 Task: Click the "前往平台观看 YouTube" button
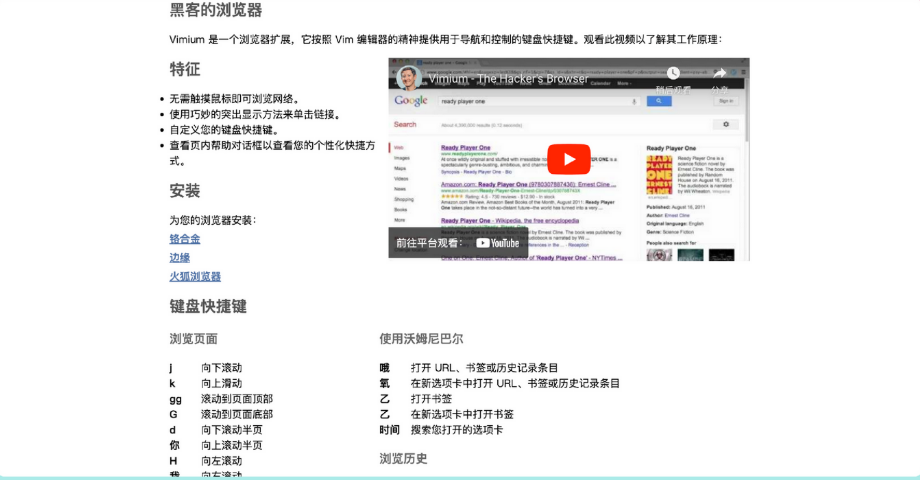click(x=458, y=243)
